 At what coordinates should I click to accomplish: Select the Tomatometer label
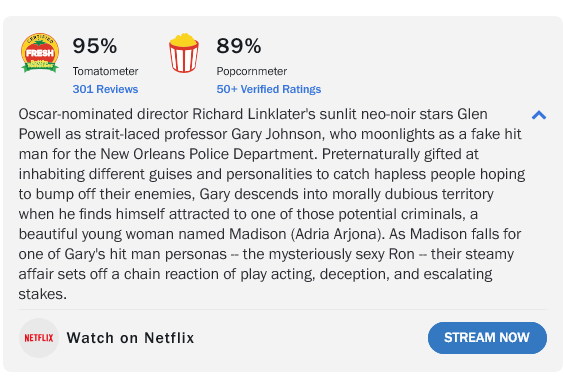105,71
